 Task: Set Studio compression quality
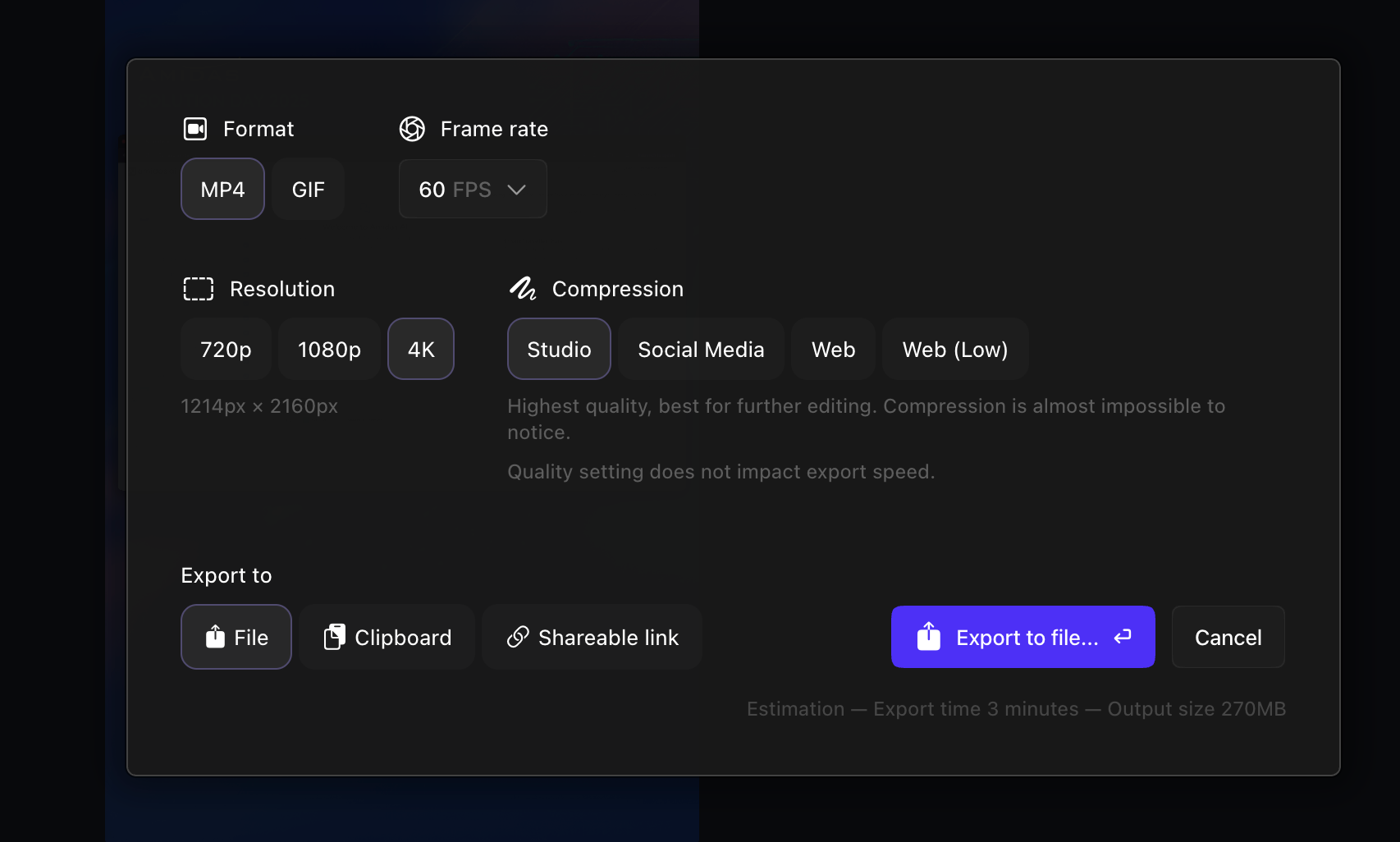coord(559,349)
